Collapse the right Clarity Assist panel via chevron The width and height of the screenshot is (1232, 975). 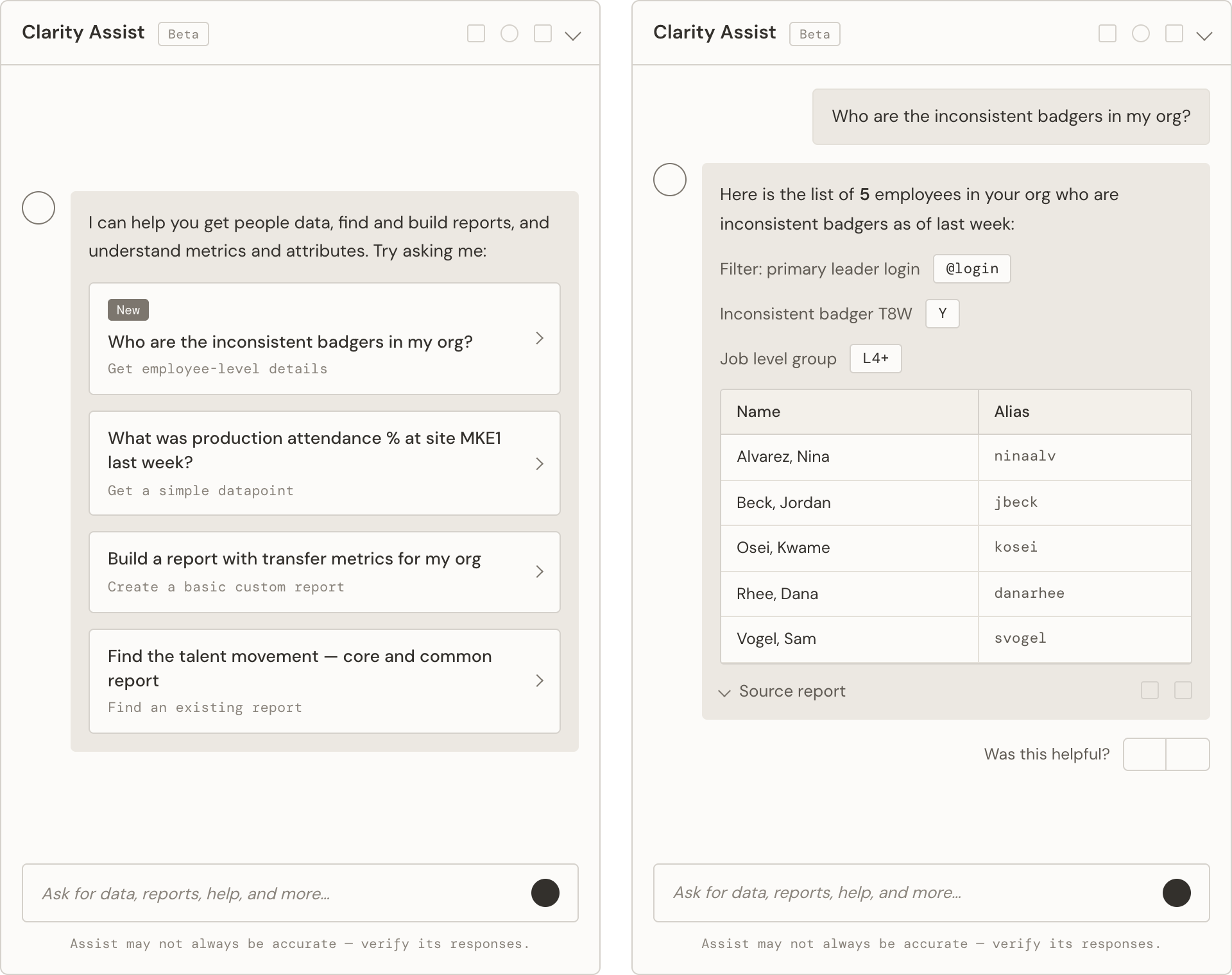(1204, 36)
